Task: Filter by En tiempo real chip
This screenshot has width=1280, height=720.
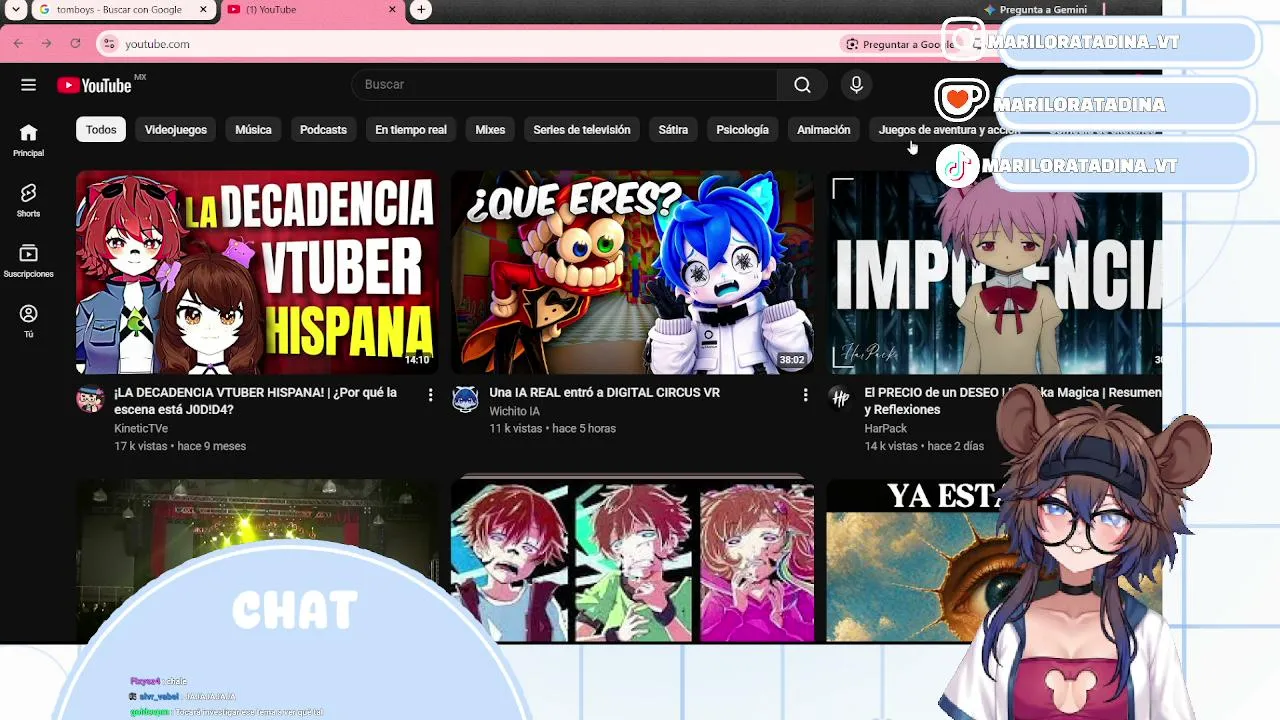Action: coord(411,130)
